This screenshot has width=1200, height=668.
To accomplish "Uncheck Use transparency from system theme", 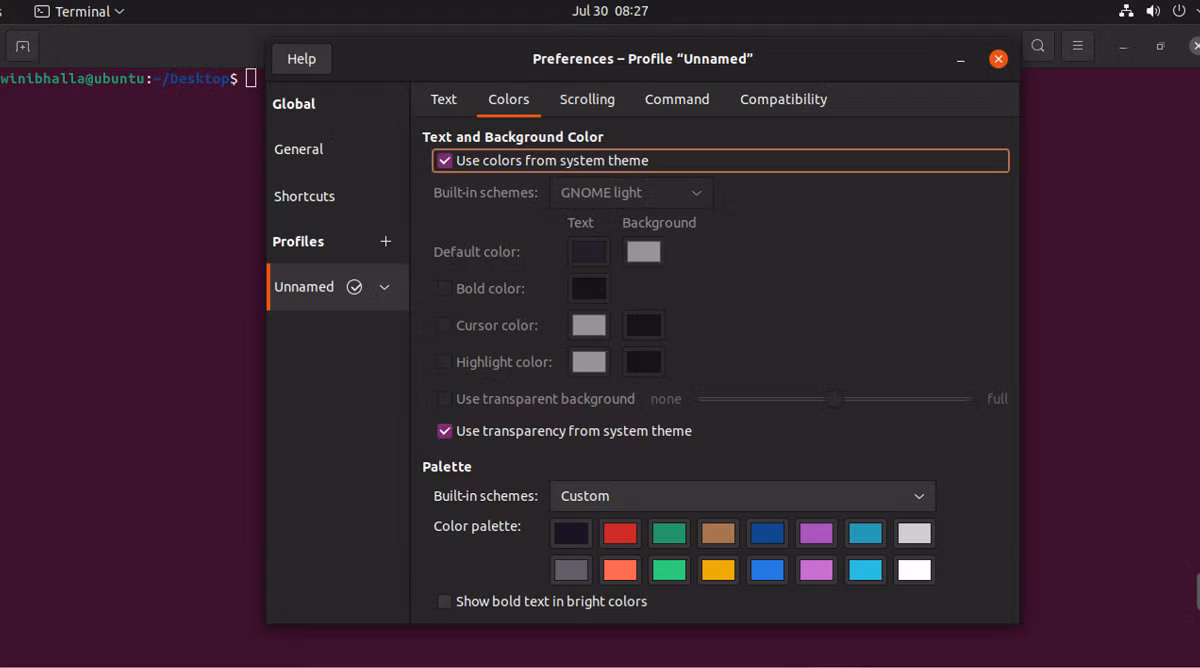I will tap(445, 431).
